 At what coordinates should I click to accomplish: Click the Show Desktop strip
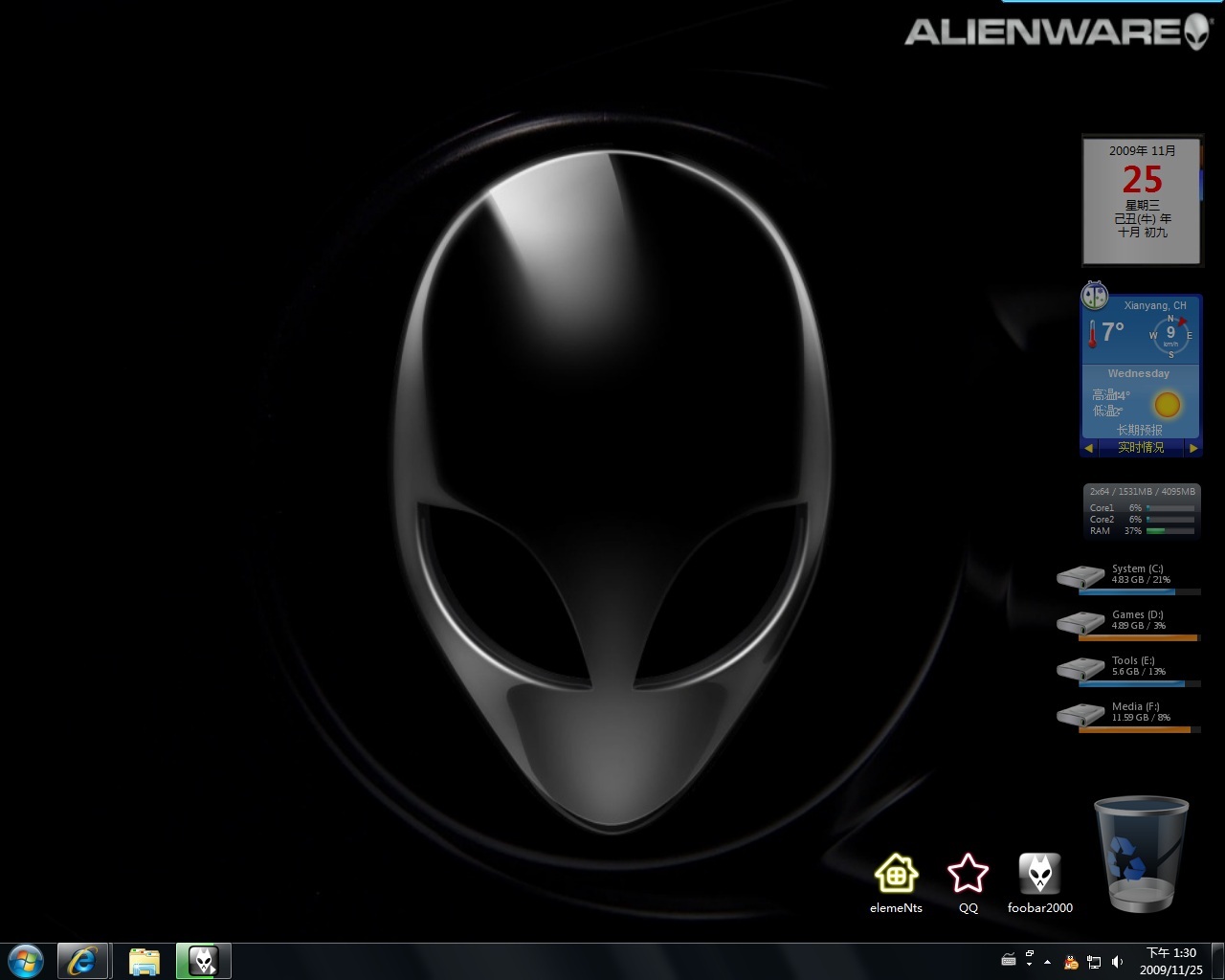tap(1217, 961)
